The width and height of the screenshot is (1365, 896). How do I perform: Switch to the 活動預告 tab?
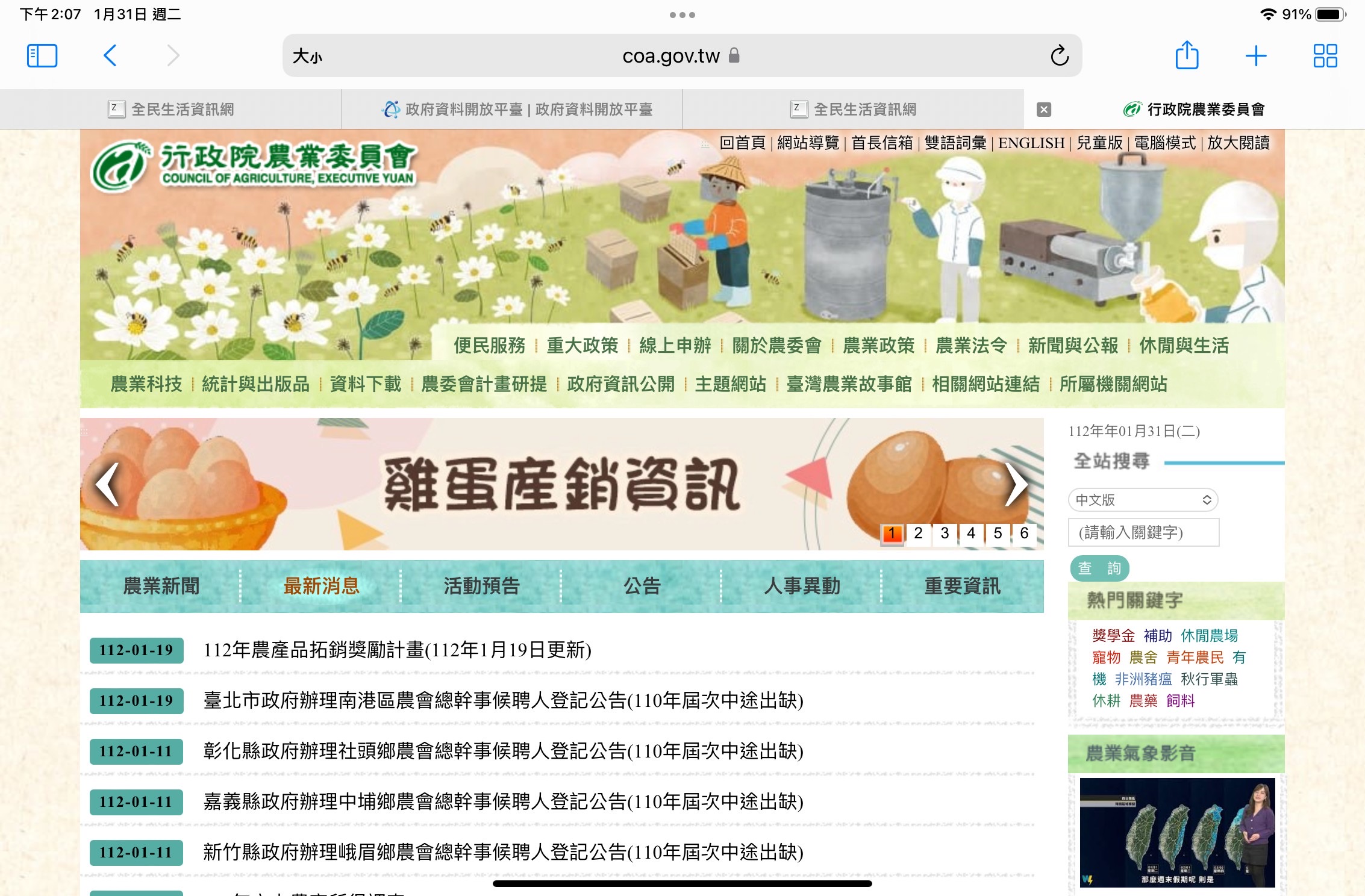point(481,586)
